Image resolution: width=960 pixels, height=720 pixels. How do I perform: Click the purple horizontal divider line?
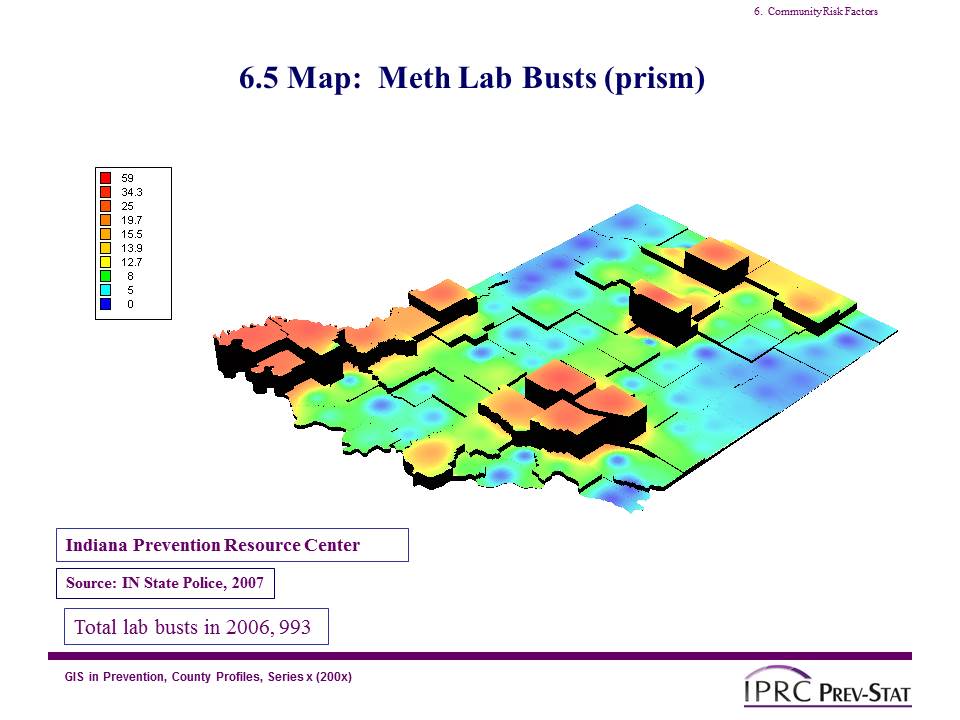(x=480, y=656)
